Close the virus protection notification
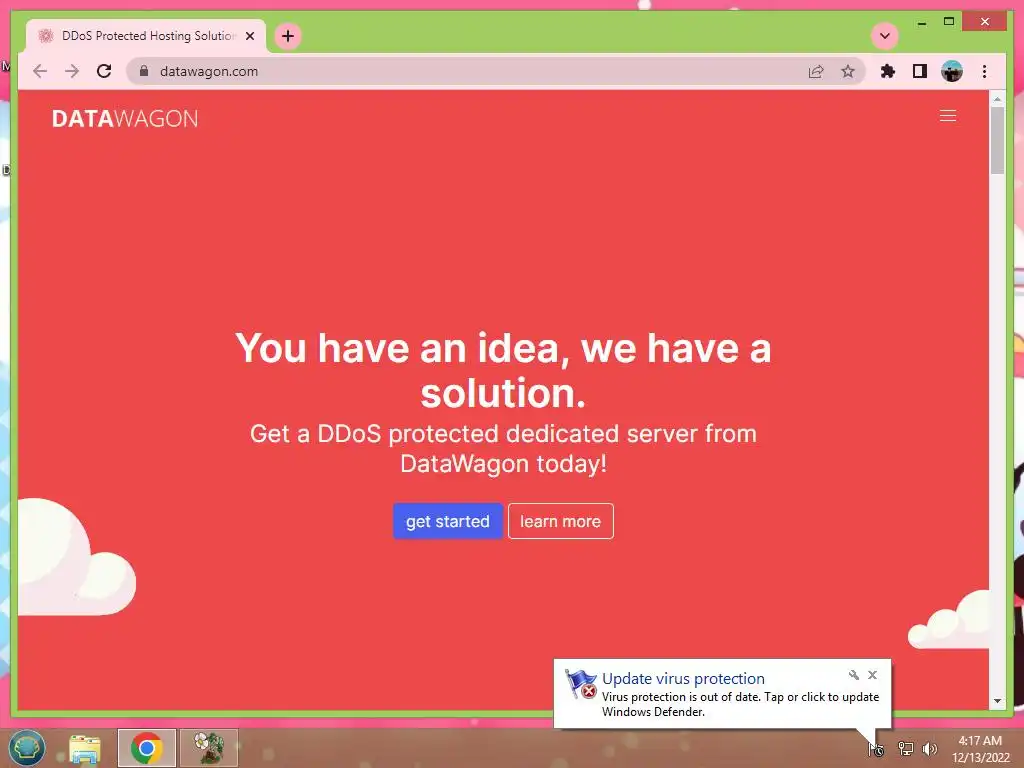This screenshot has width=1024, height=768. point(872,675)
